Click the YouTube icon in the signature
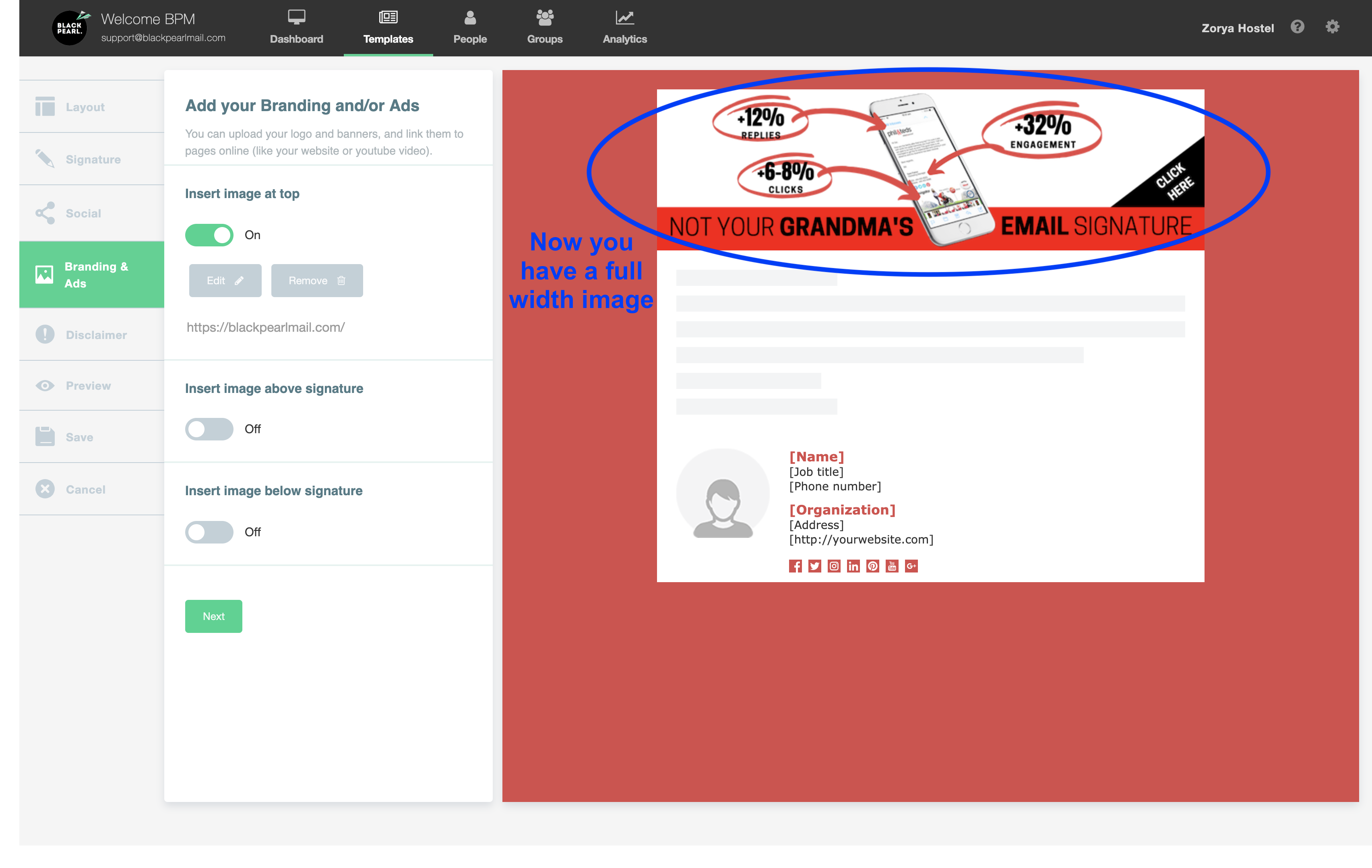This screenshot has width=1372, height=868. pos(892,566)
